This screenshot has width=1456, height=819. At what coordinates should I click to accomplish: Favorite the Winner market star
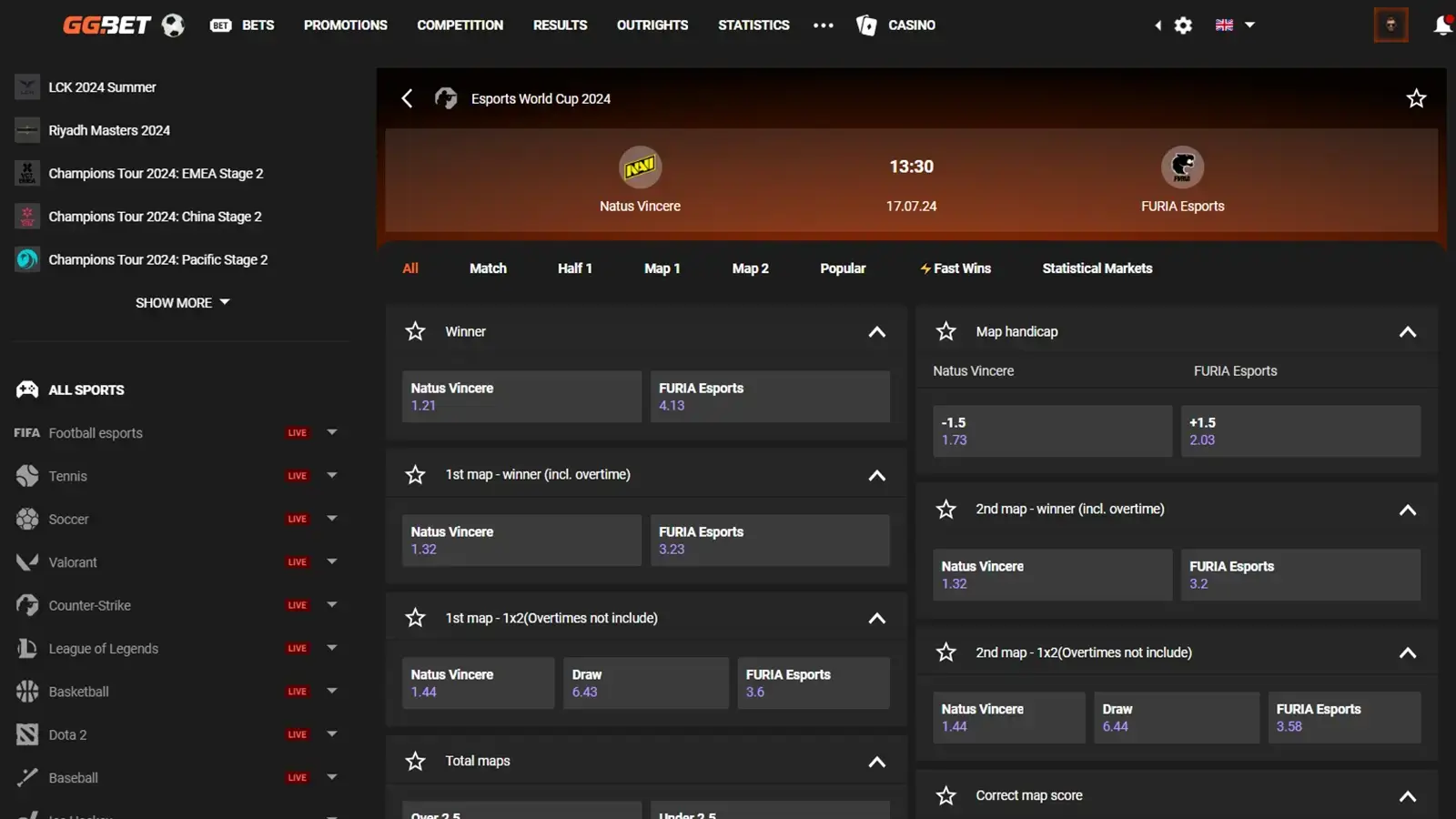[415, 331]
